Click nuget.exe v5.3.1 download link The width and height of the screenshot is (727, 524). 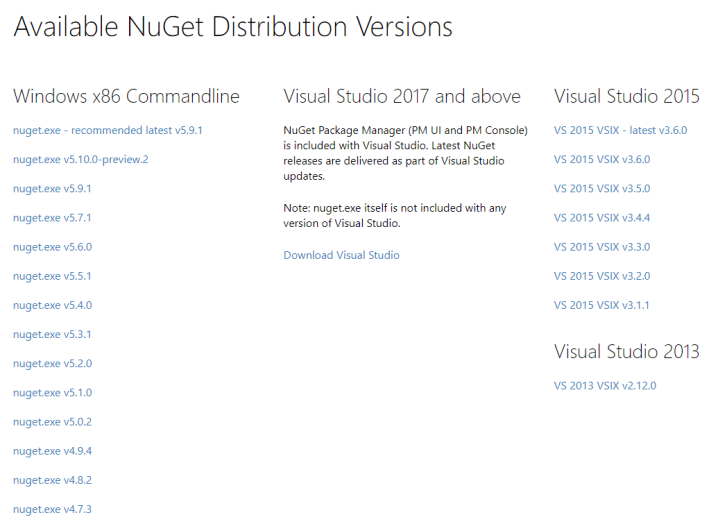[x=52, y=335]
